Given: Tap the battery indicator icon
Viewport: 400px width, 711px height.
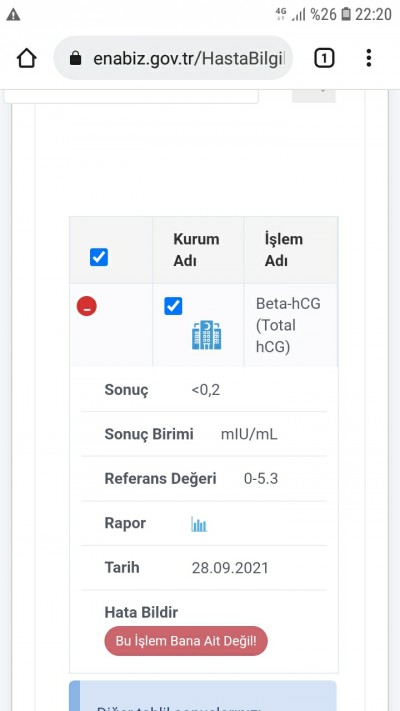Looking at the screenshot, I should pyautogui.click(x=346, y=14).
